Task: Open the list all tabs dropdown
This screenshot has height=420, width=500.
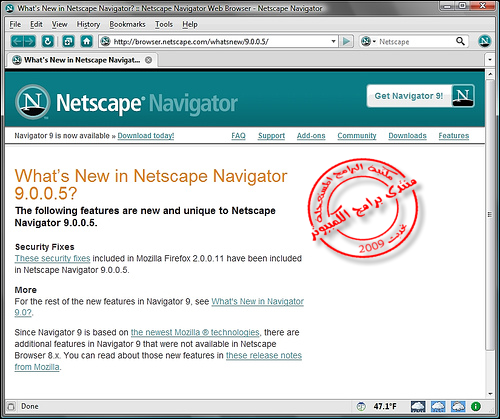Action: (490, 60)
